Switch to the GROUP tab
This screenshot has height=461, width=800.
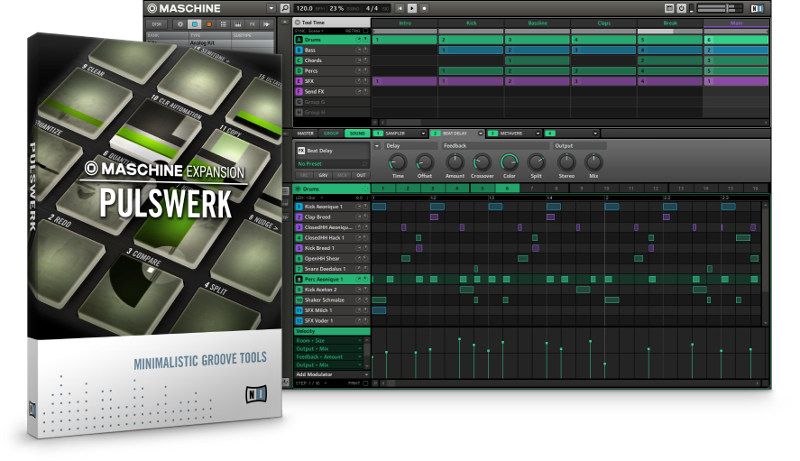pos(331,133)
